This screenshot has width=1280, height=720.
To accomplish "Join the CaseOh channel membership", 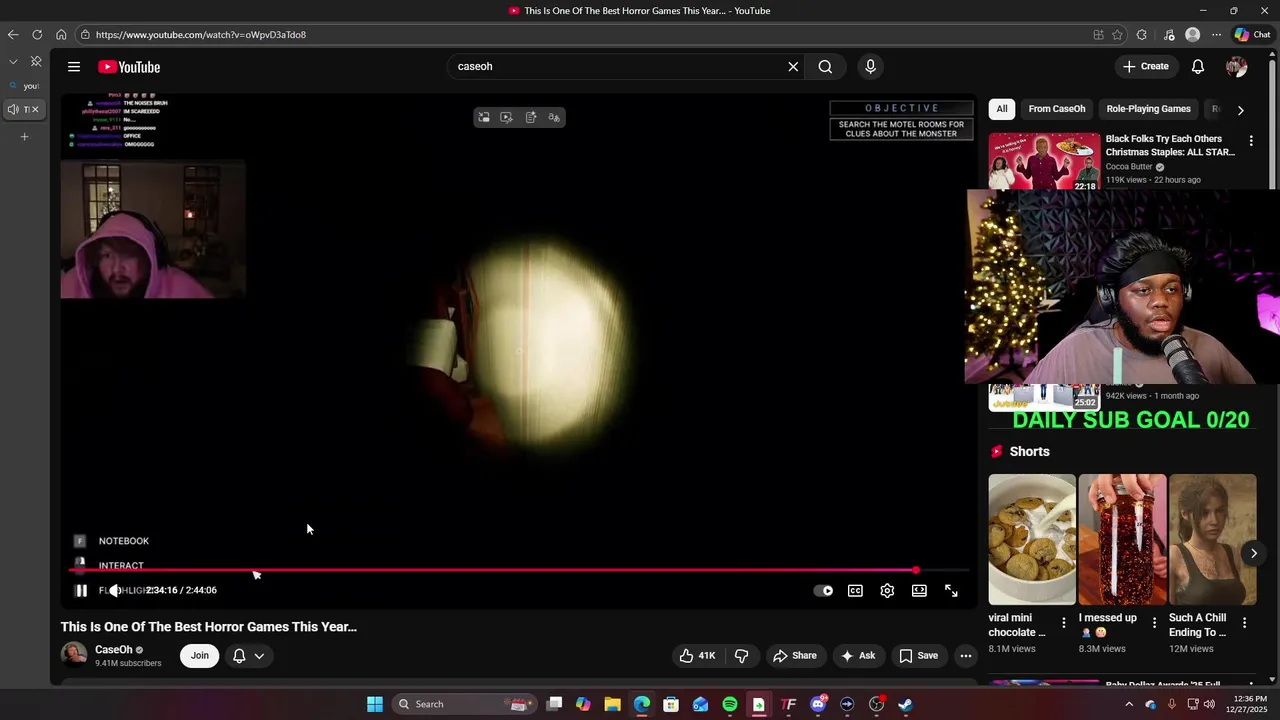I will (200, 656).
